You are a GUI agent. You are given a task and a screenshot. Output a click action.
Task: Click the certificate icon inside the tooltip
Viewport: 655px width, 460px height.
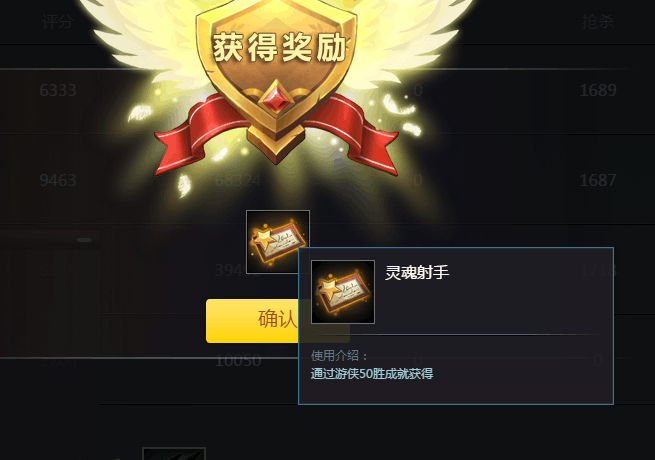point(343,292)
